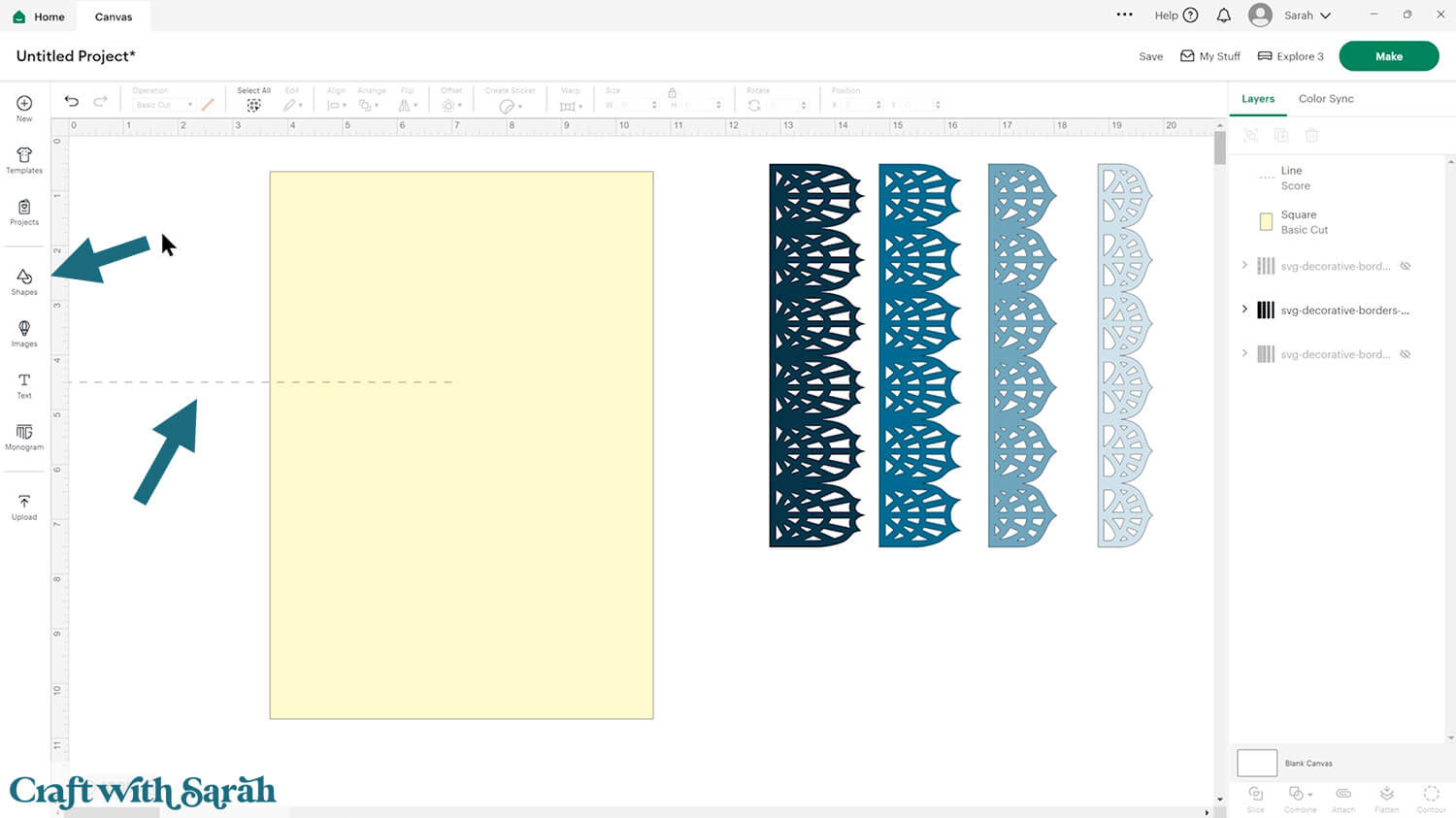Select the Line Score layer
The width and height of the screenshot is (1456, 818).
tap(1338, 178)
